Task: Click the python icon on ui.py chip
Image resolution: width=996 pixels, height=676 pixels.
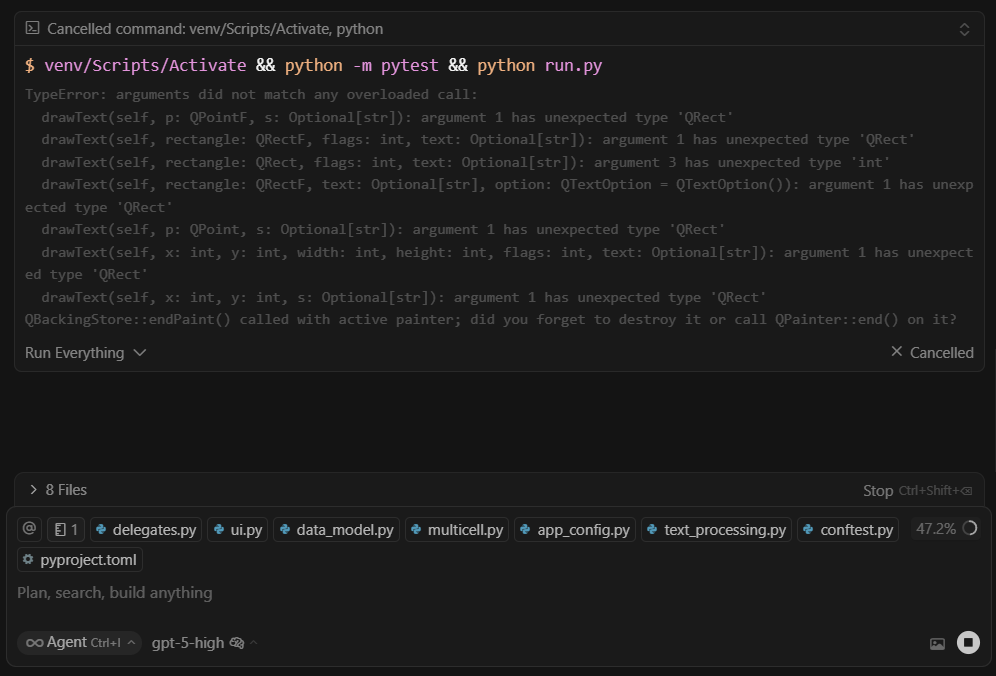Action: point(219,529)
